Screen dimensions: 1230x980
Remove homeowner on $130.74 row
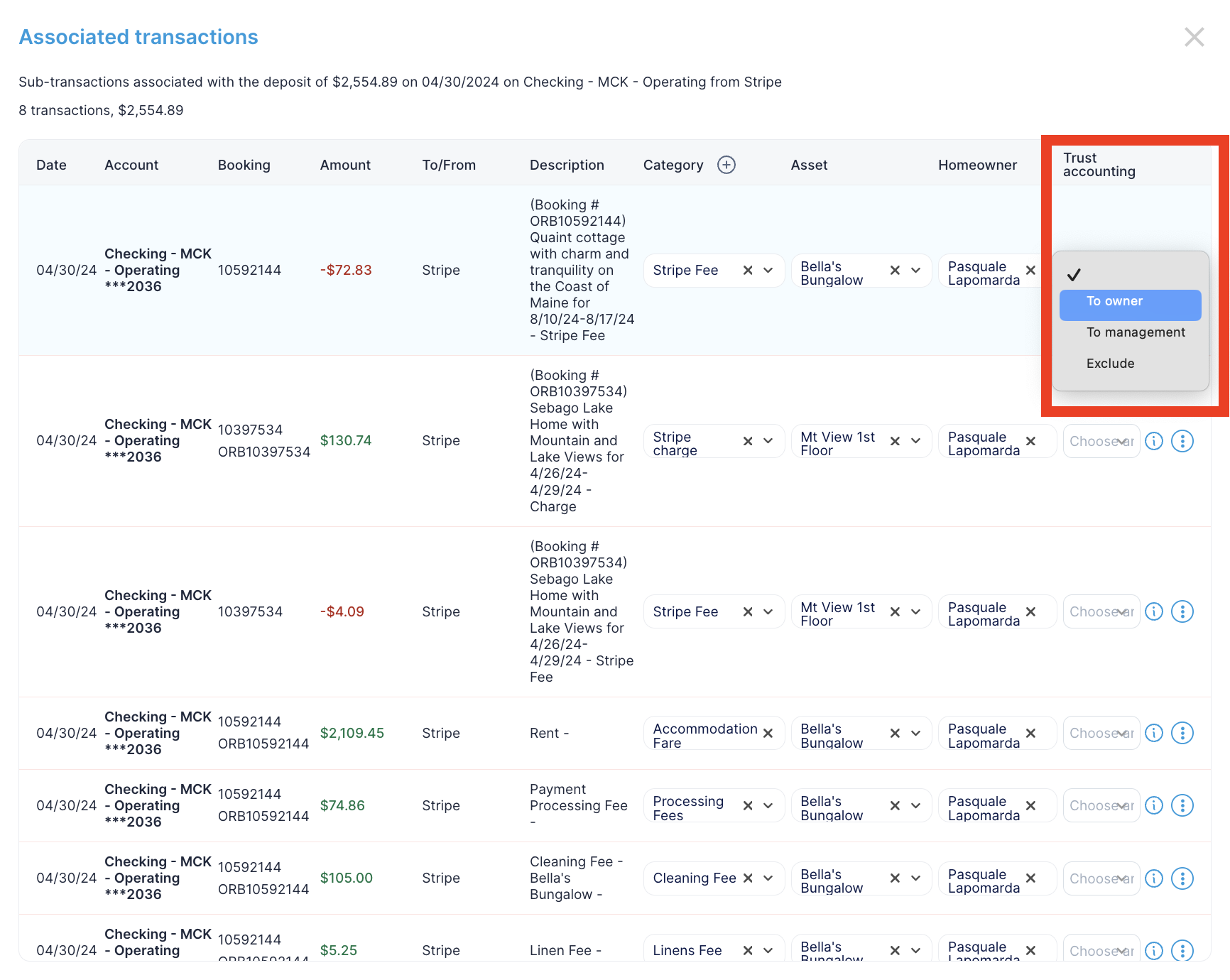(1030, 441)
